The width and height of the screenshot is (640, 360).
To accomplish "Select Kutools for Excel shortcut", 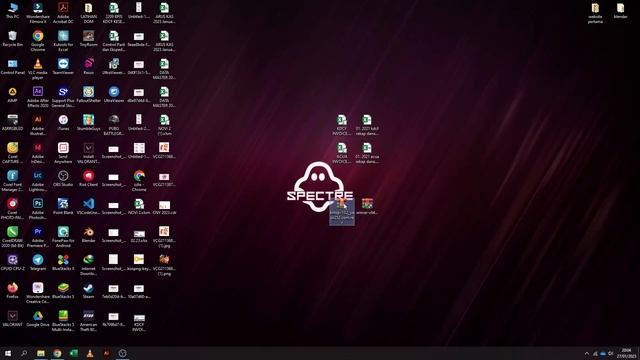I will [x=63, y=40].
